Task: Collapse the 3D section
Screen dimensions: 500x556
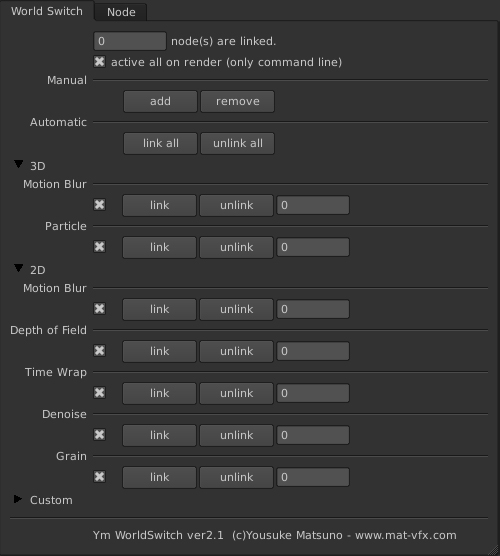Action: click(18, 164)
